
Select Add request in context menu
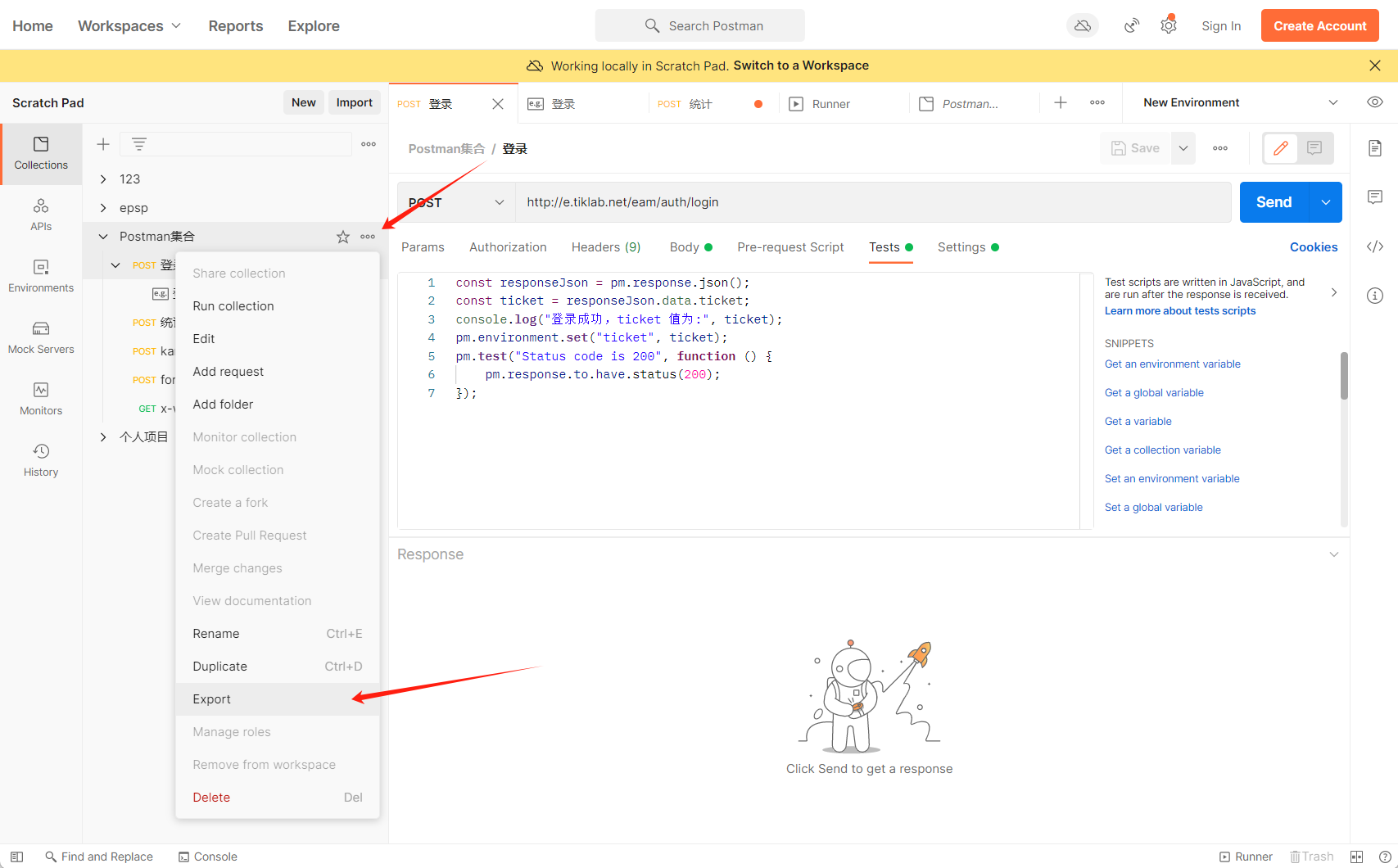click(278, 372)
